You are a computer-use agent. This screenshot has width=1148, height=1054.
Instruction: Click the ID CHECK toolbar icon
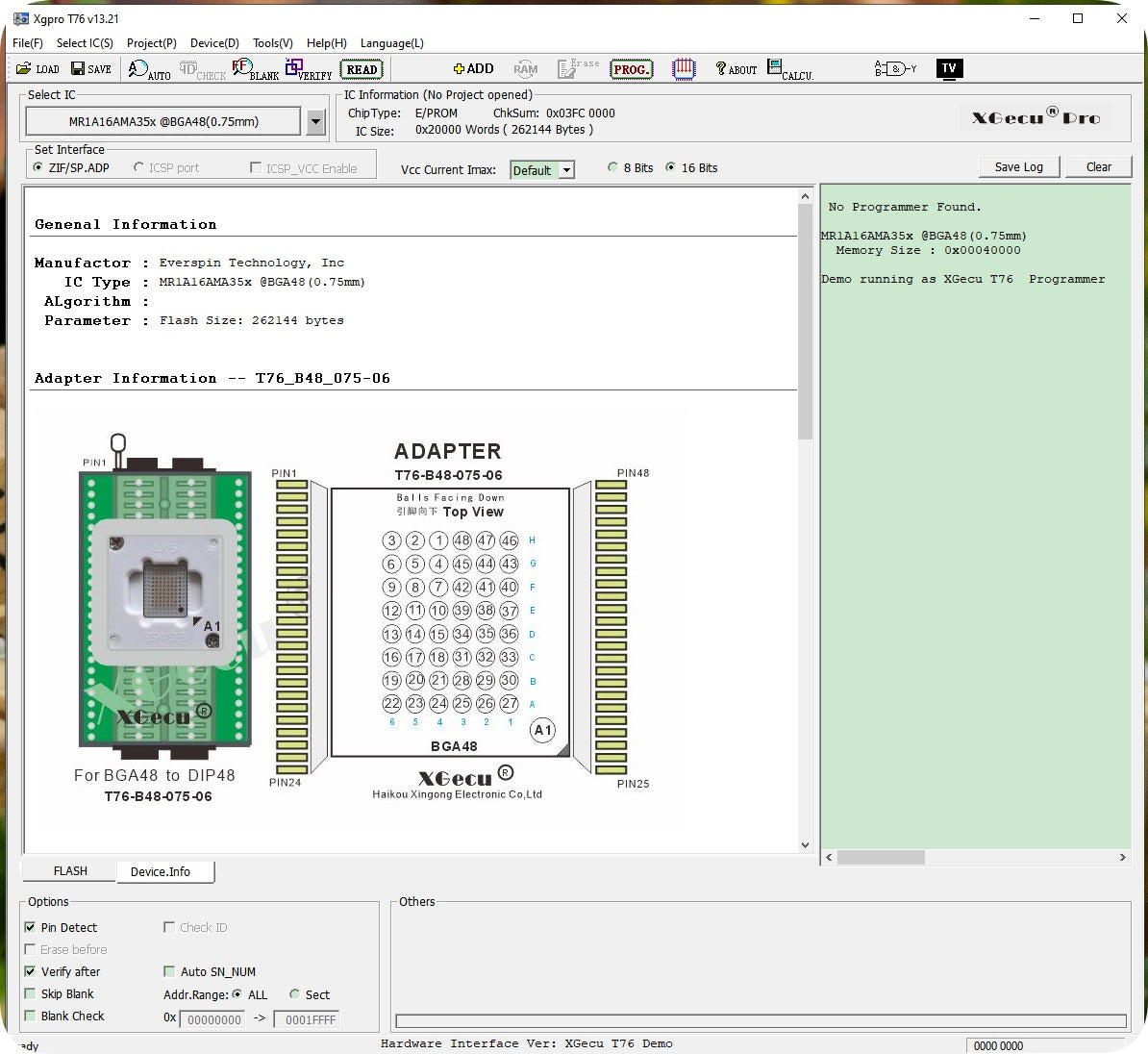pos(202,69)
